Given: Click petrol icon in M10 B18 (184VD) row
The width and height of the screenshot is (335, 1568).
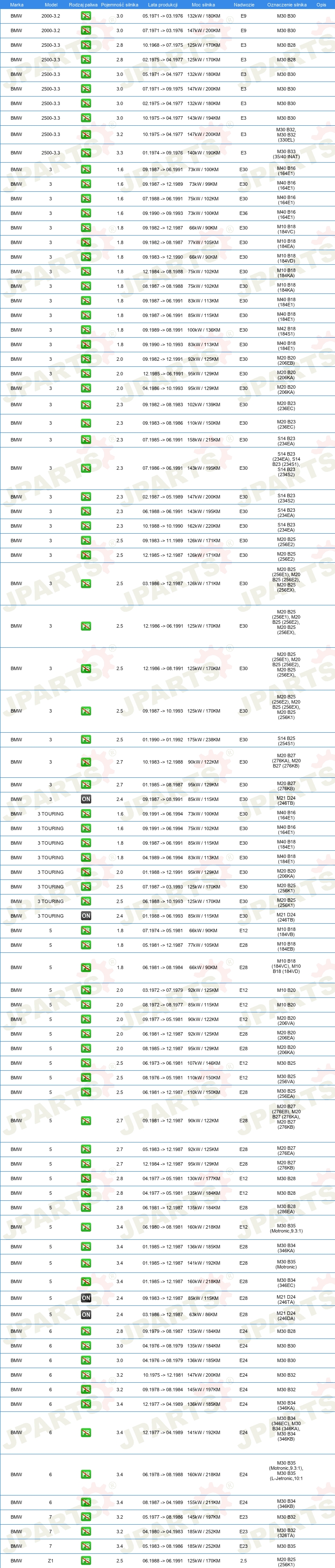Looking at the screenshot, I should [x=86, y=257].
